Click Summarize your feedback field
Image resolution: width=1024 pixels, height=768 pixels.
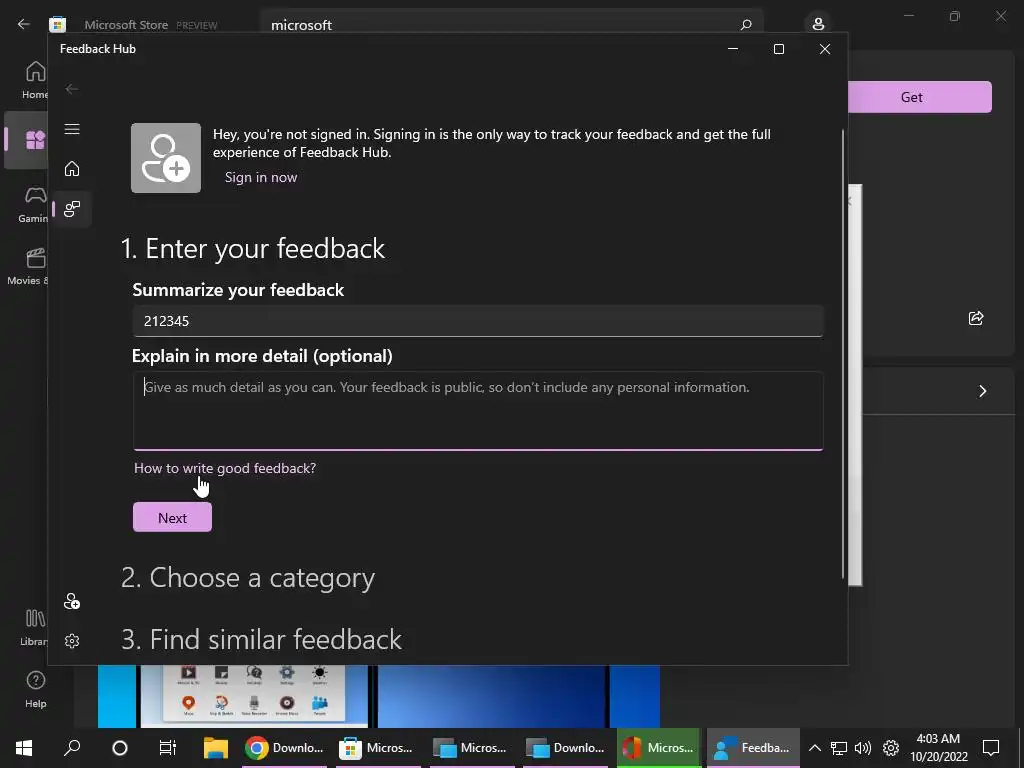(478, 321)
